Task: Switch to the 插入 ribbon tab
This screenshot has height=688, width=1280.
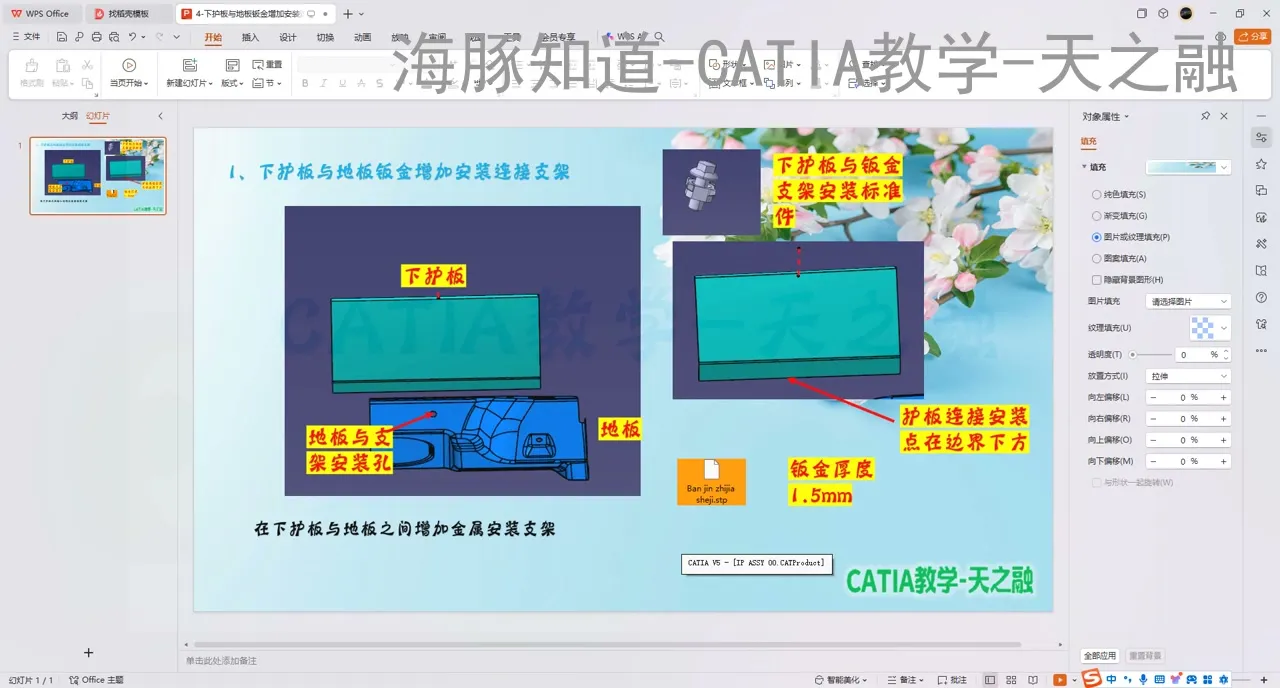Action: [x=248, y=37]
